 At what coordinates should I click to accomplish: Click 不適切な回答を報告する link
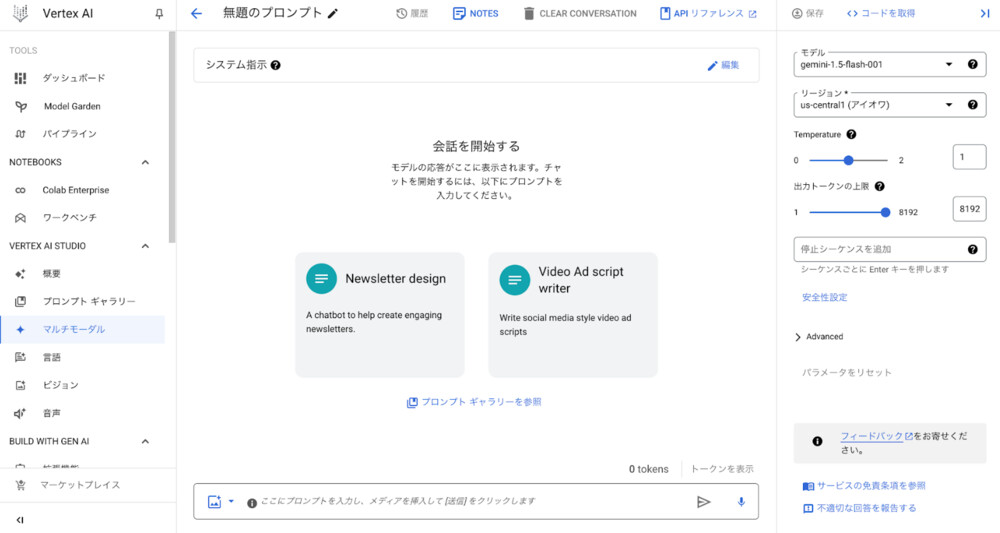860,508
